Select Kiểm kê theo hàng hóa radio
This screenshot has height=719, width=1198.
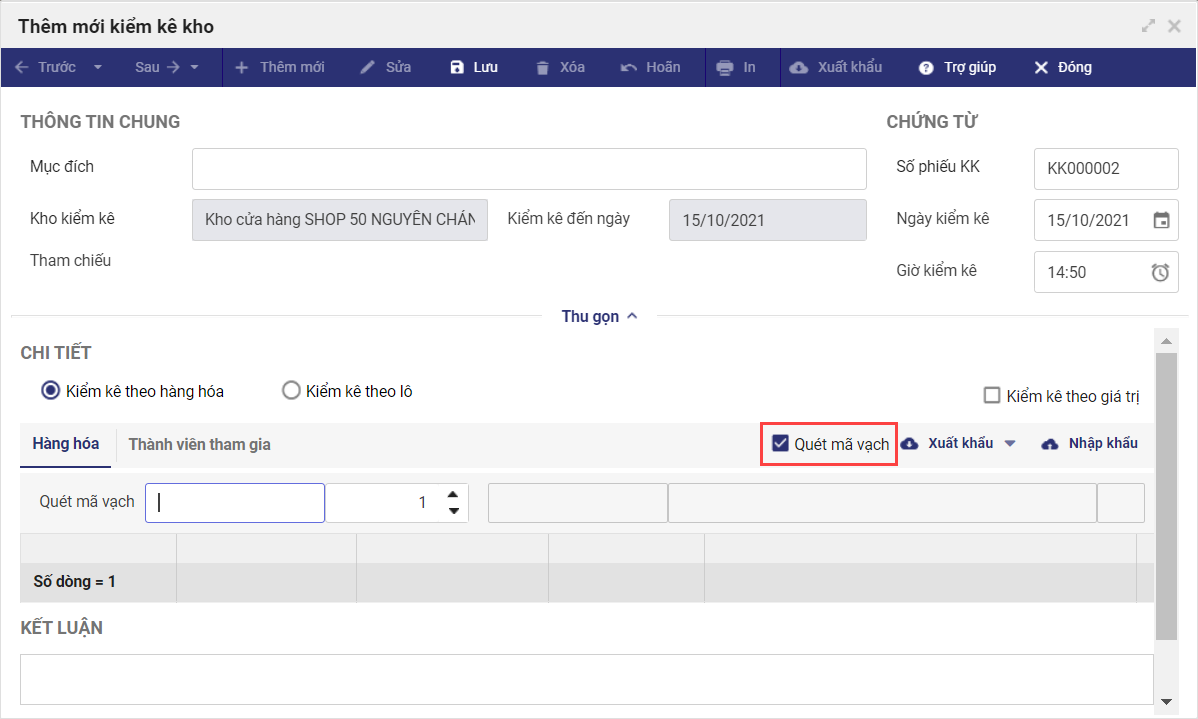coord(50,391)
